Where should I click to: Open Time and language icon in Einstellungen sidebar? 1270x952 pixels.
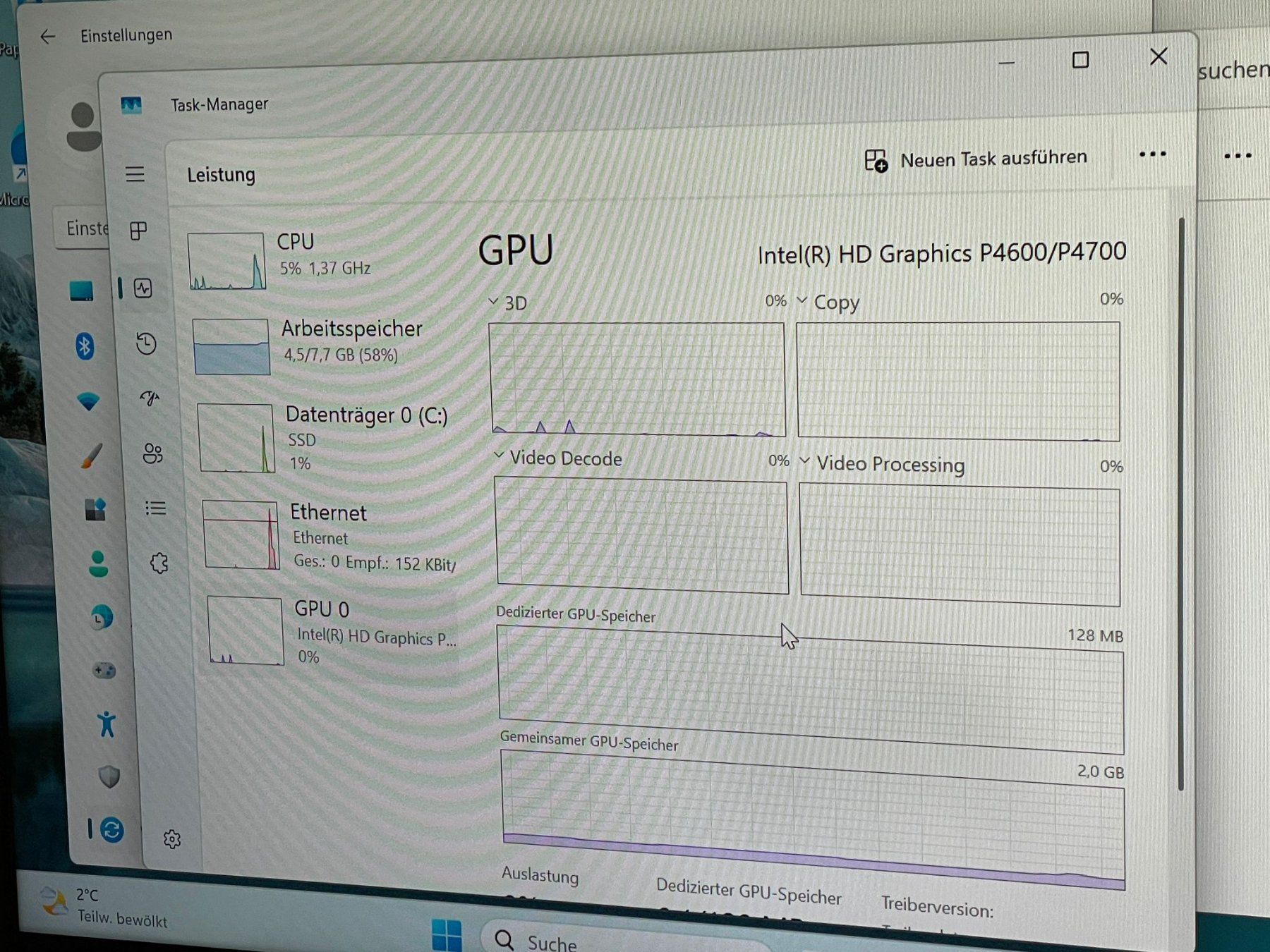point(102,617)
